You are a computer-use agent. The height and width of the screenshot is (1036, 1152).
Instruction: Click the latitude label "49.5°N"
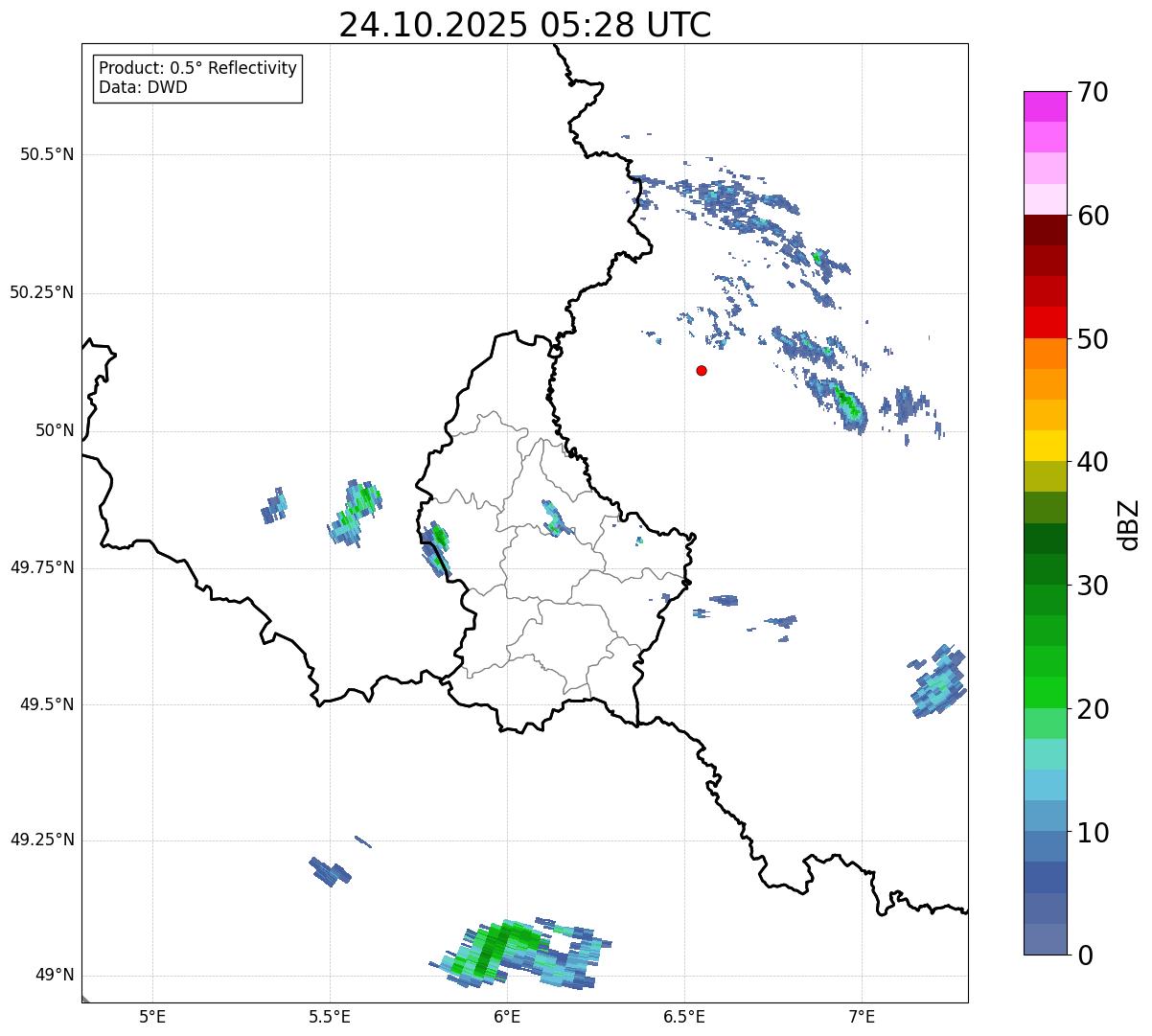47,704
